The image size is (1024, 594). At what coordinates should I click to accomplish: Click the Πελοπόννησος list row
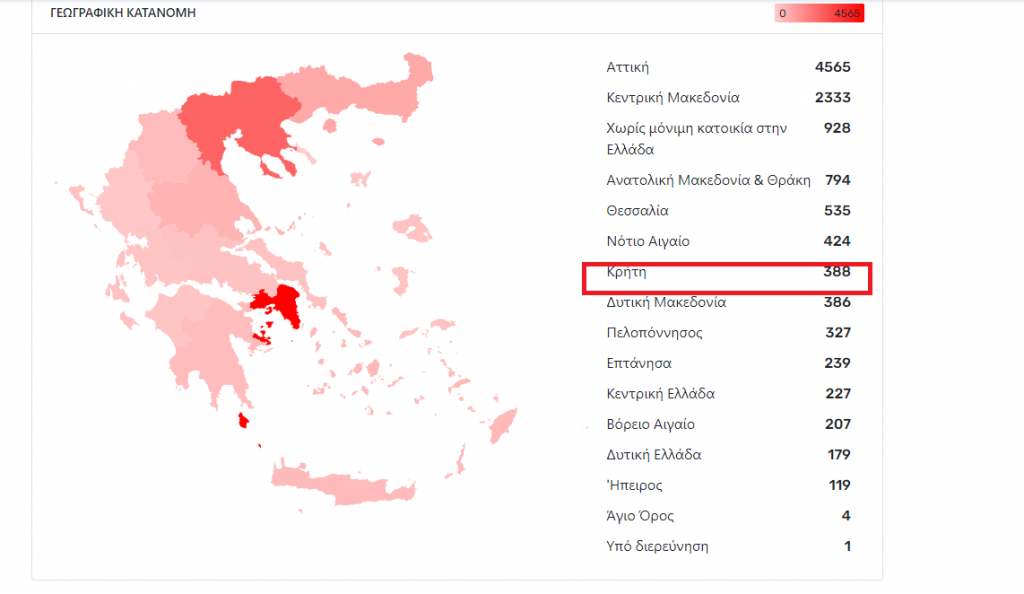(x=656, y=332)
